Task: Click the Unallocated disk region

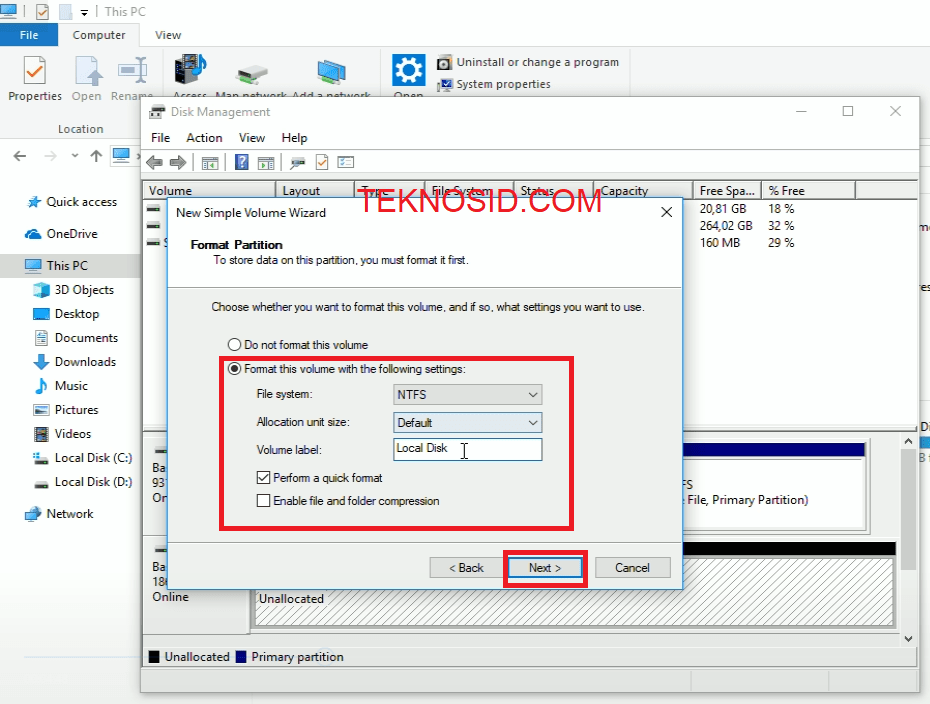Action: (x=574, y=591)
